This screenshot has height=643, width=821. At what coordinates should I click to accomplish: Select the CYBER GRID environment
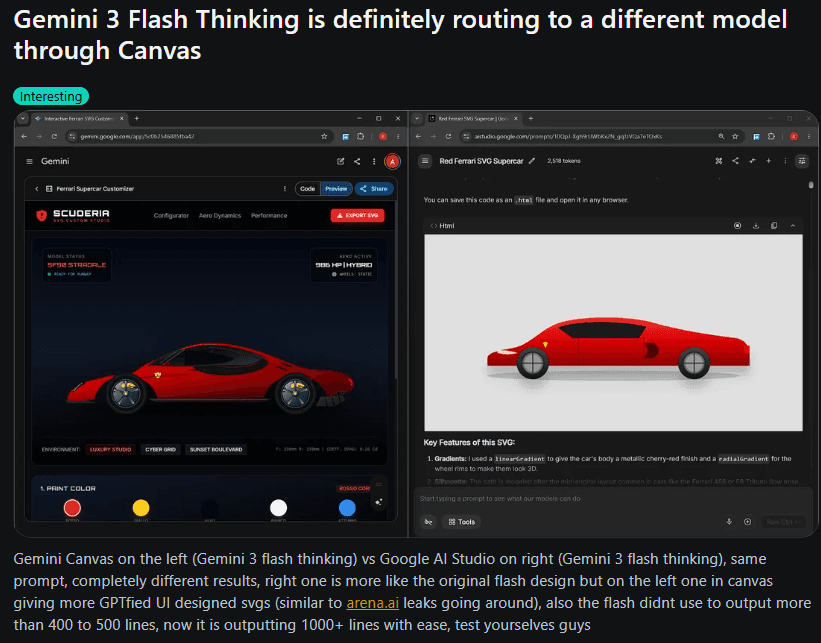[160, 449]
